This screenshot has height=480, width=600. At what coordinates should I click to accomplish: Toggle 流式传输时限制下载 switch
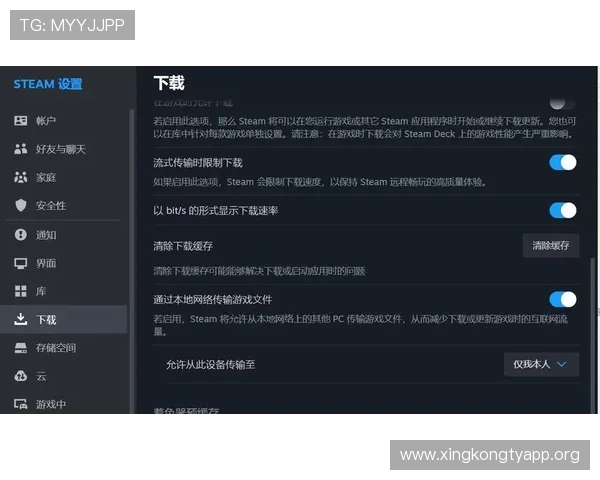pos(563,163)
